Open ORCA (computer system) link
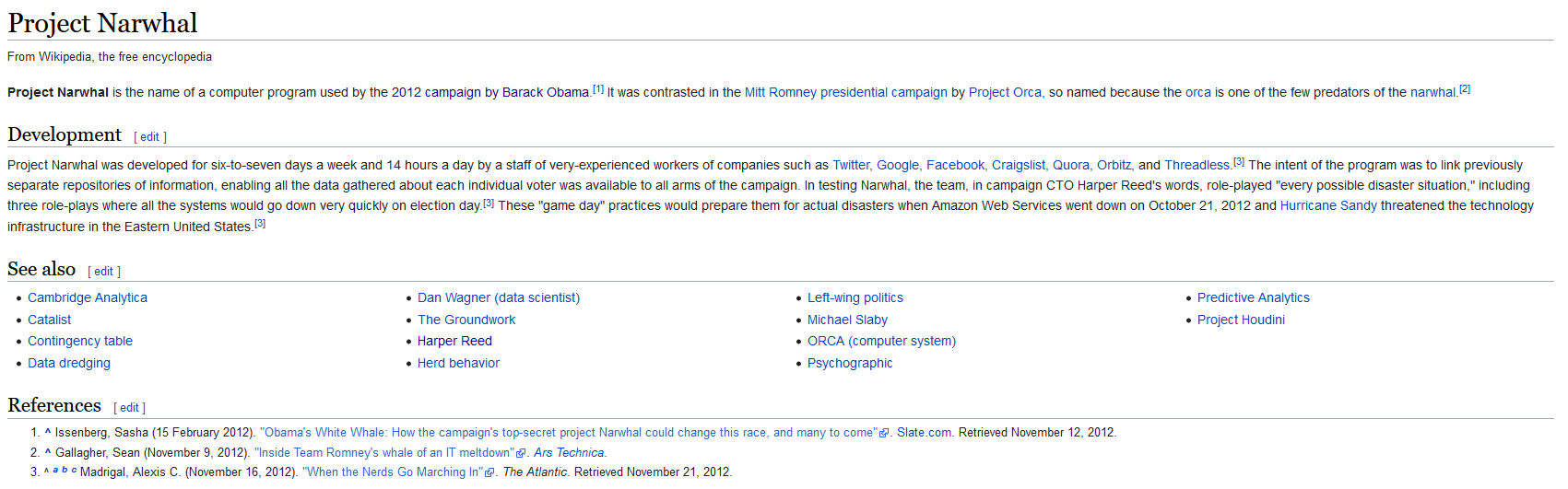This screenshot has height=489, width=1568. click(x=881, y=341)
